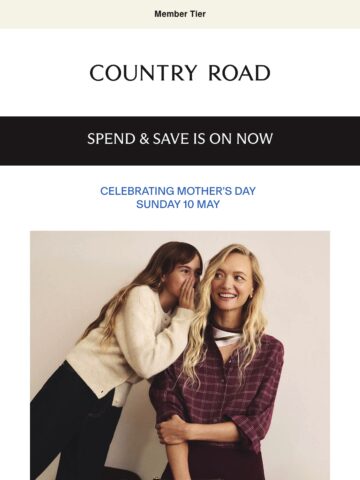The height and width of the screenshot is (480, 360).
Task: Click the Member Tier label
Action: 180,14
